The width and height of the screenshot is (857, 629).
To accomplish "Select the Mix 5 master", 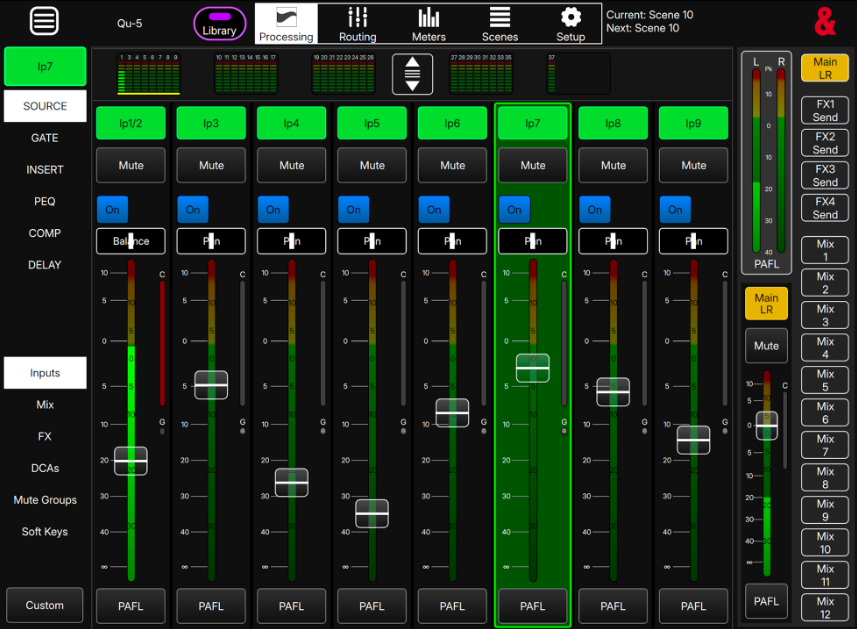I will (824, 380).
